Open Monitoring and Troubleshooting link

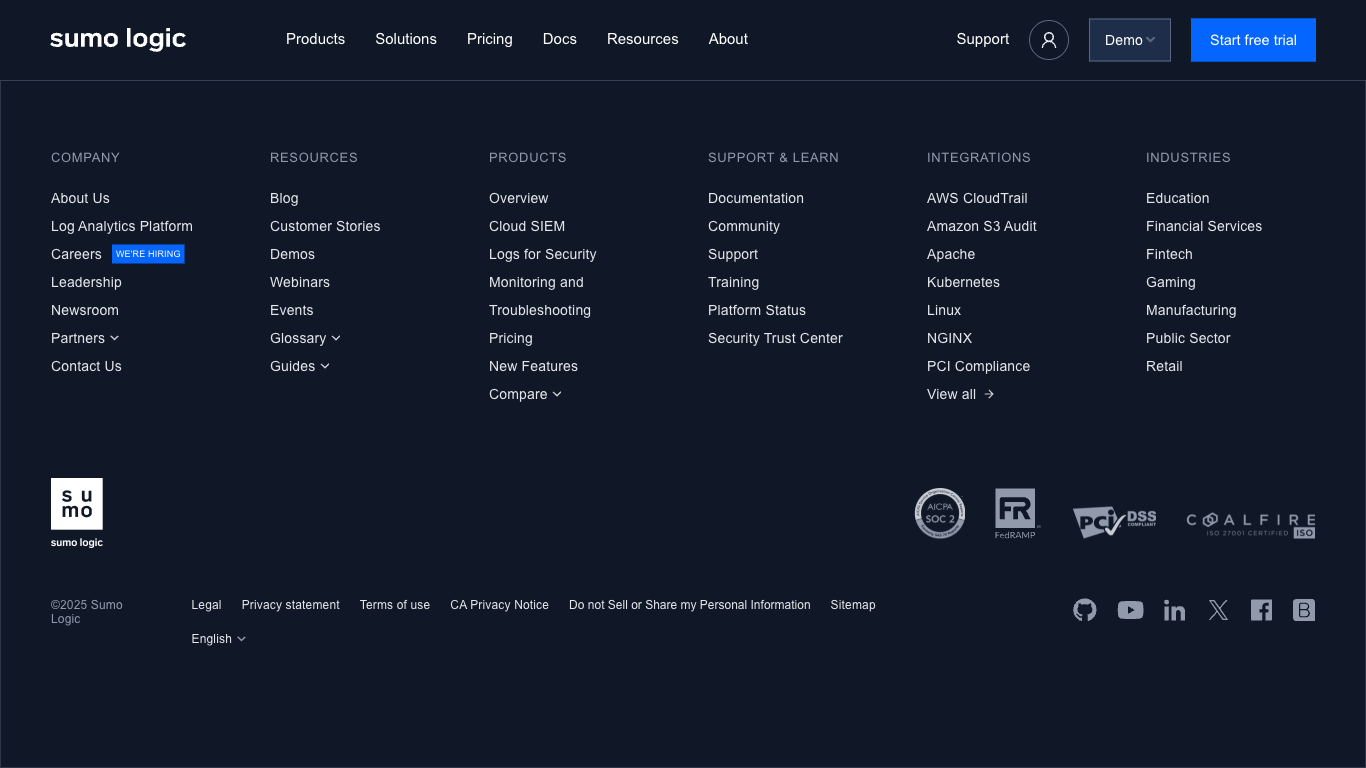click(x=540, y=296)
